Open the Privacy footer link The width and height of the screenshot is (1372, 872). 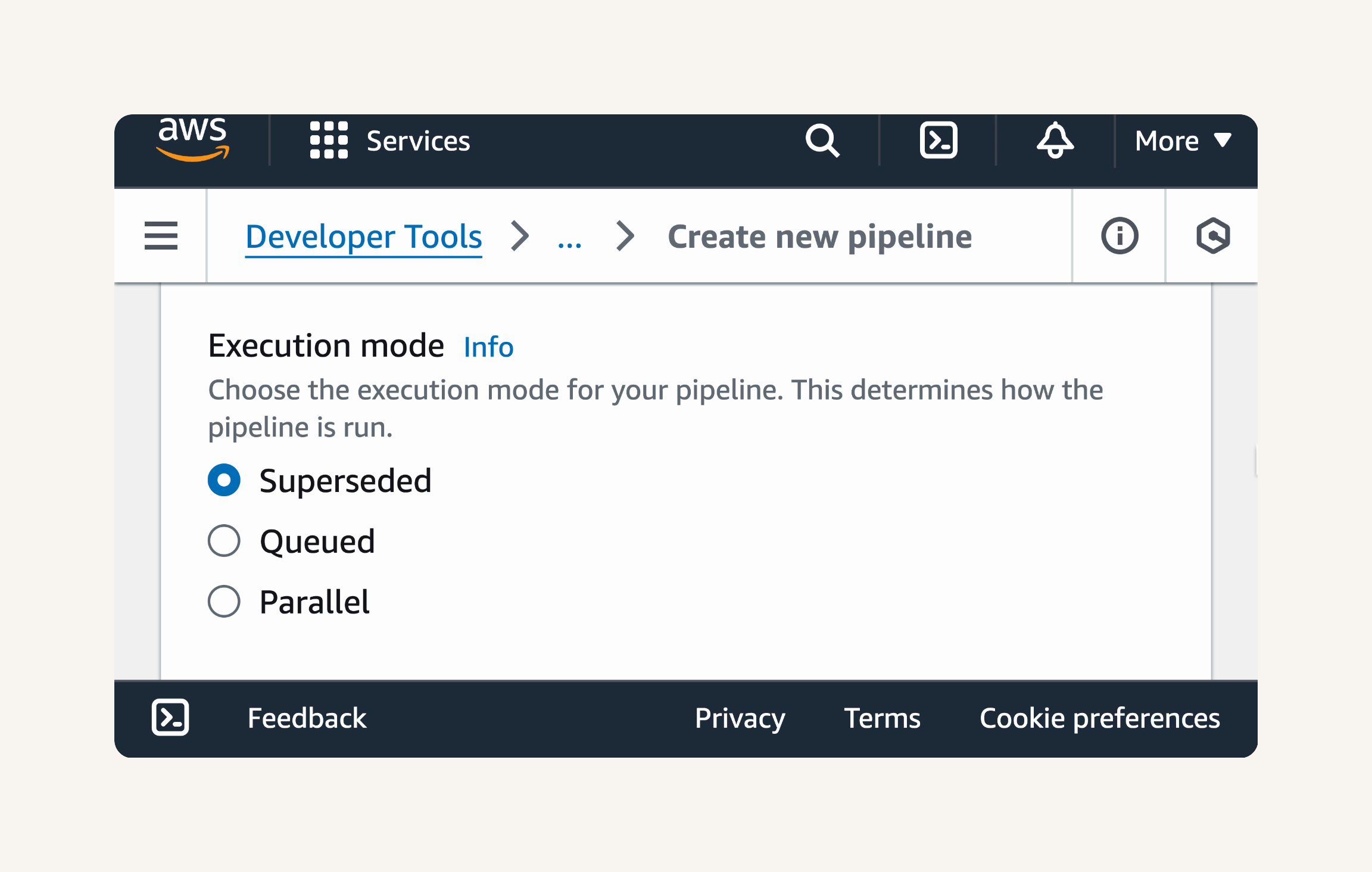(x=740, y=719)
